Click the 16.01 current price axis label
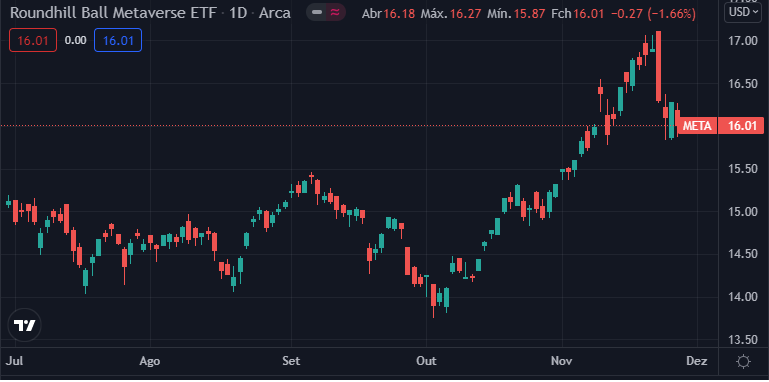The image size is (769, 382). [741, 126]
